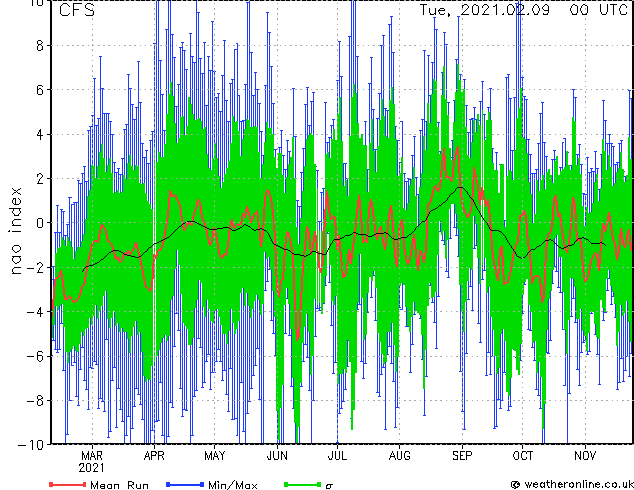Click the 2021 year label under MAR
Image resolution: width=634 pixels, height=490 pixels.
[91, 468]
